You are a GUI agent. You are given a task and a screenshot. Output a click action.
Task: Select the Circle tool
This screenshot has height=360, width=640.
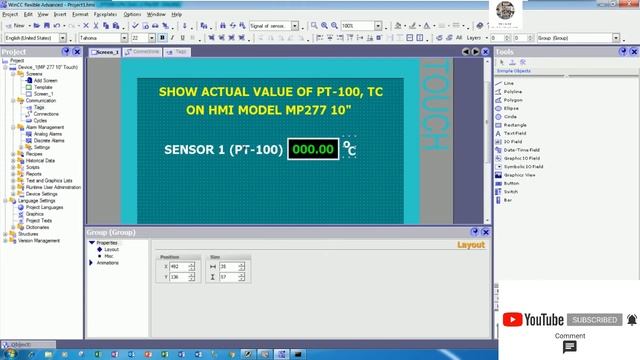[x=506, y=117]
